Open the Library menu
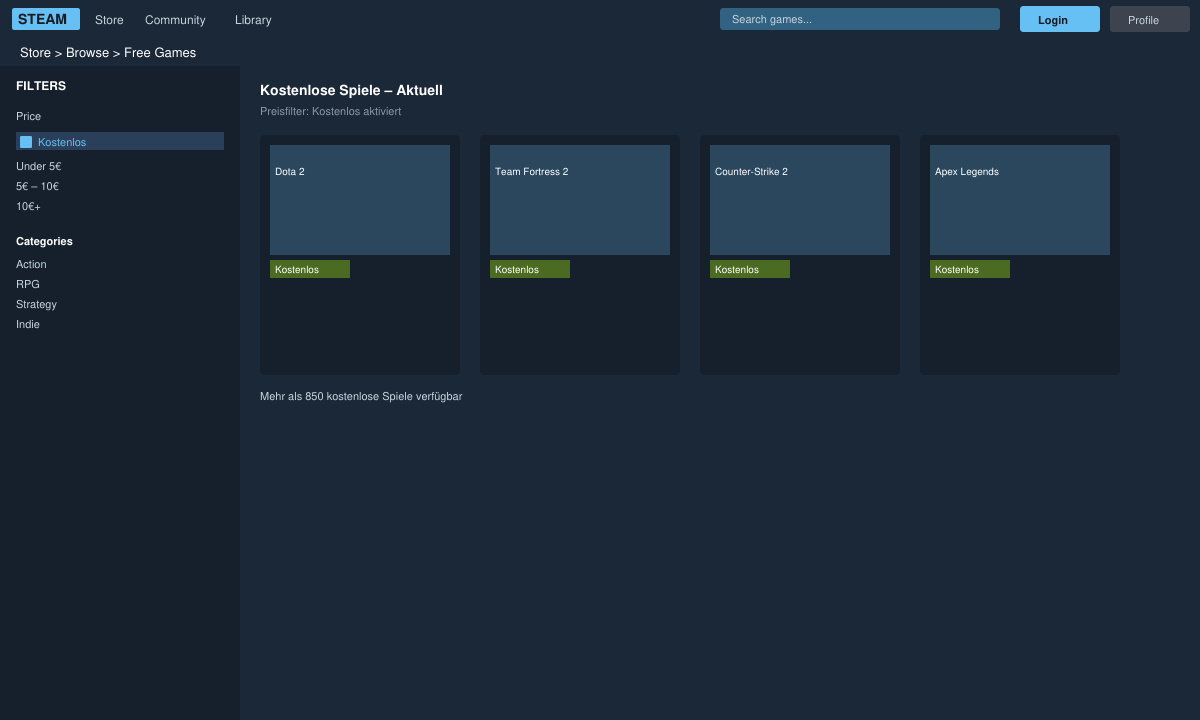The image size is (1200, 720). [x=253, y=20]
